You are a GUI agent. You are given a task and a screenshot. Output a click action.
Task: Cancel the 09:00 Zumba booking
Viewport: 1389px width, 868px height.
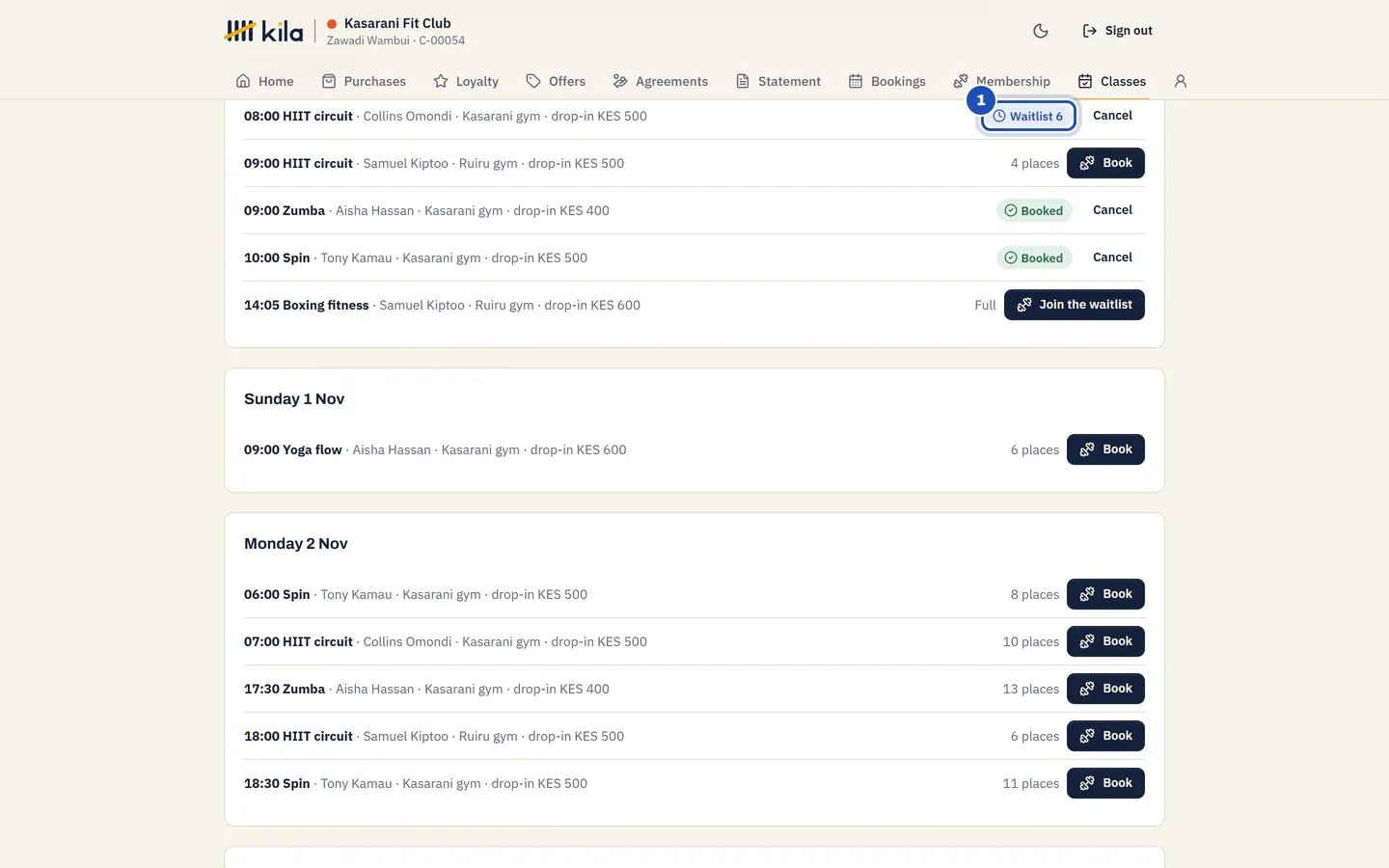pyautogui.click(x=1112, y=210)
